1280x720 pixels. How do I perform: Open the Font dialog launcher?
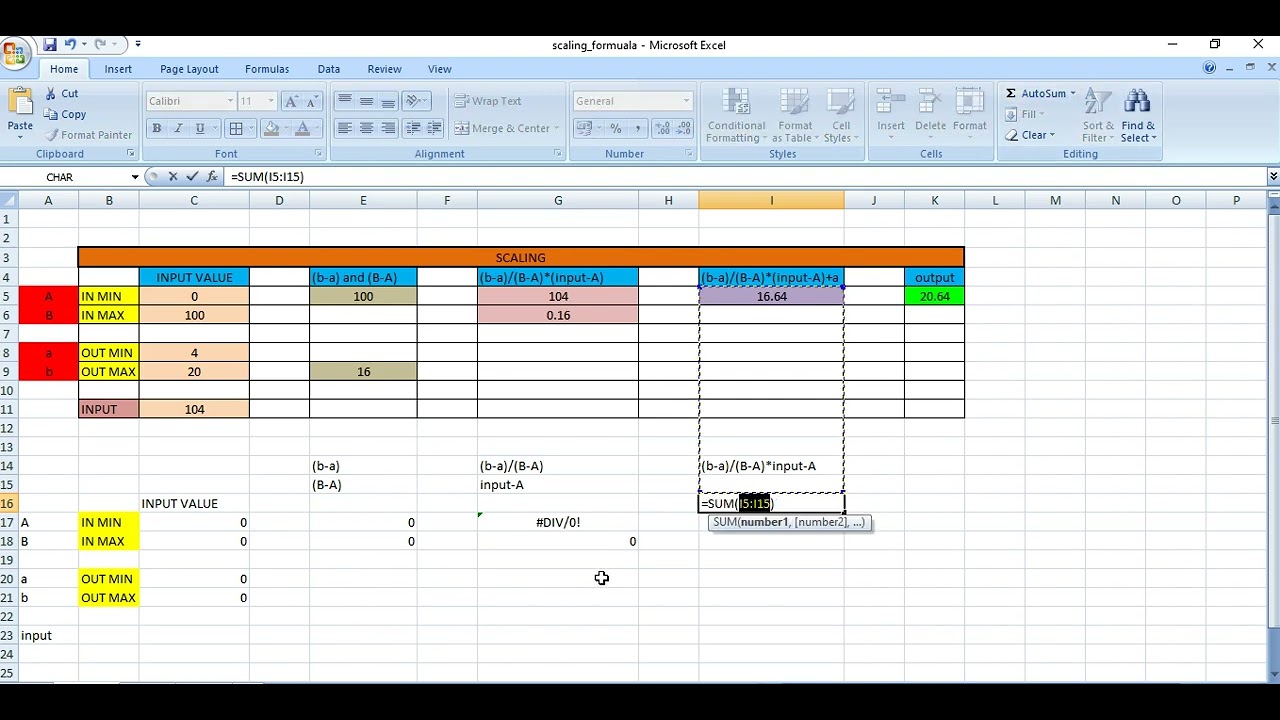pyautogui.click(x=318, y=154)
